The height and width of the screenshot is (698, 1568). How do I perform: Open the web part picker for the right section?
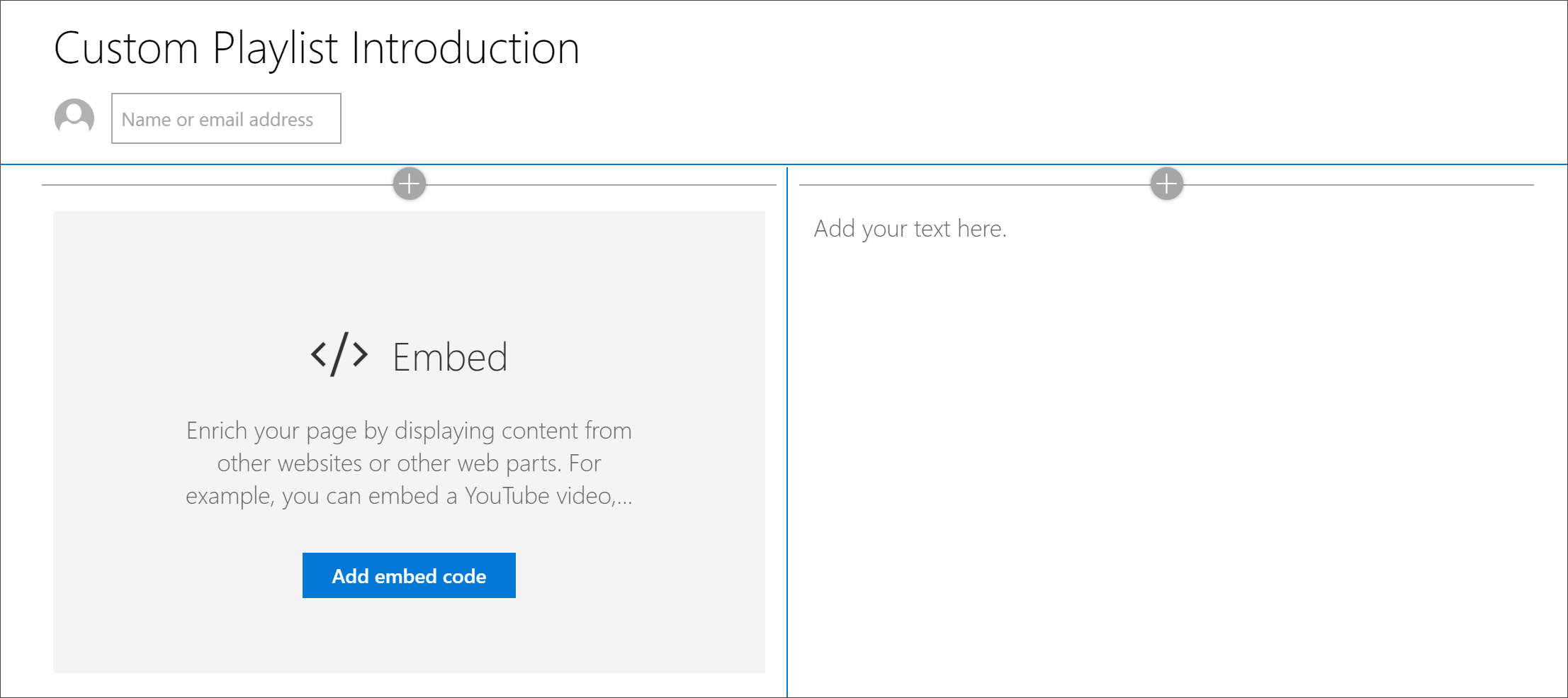[x=1166, y=183]
